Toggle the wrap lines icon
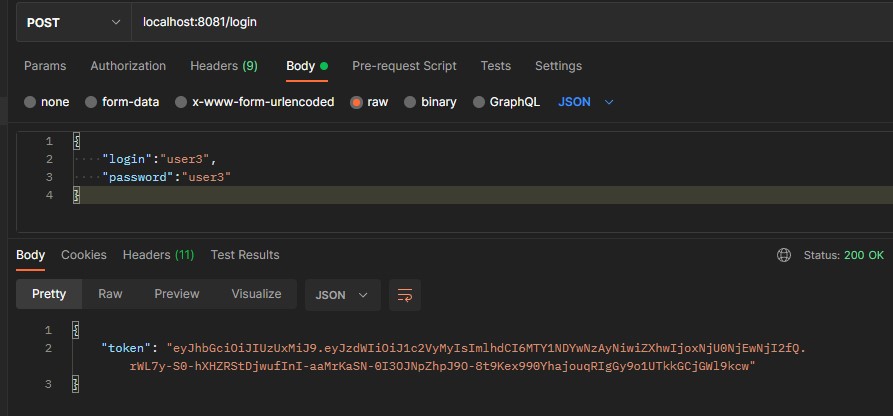Image resolution: width=893 pixels, height=416 pixels. pyautogui.click(x=405, y=295)
